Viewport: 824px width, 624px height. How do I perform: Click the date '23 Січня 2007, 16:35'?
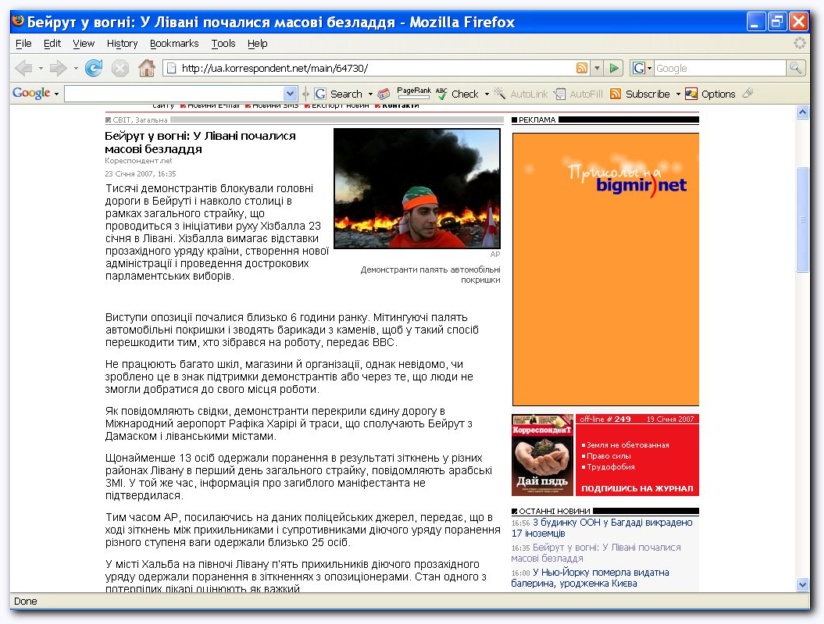(x=140, y=174)
